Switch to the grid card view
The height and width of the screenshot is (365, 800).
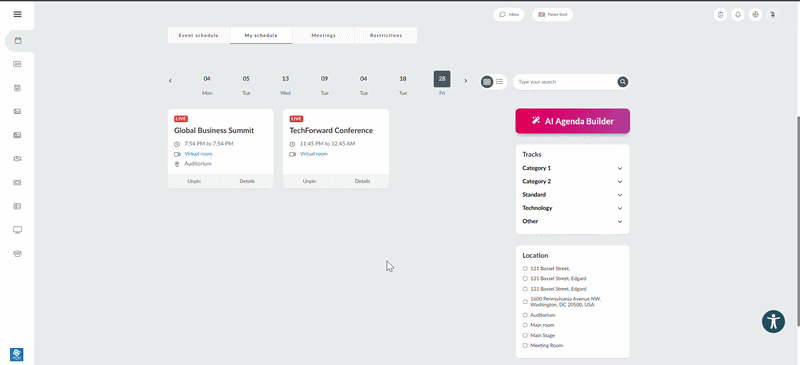487,82
